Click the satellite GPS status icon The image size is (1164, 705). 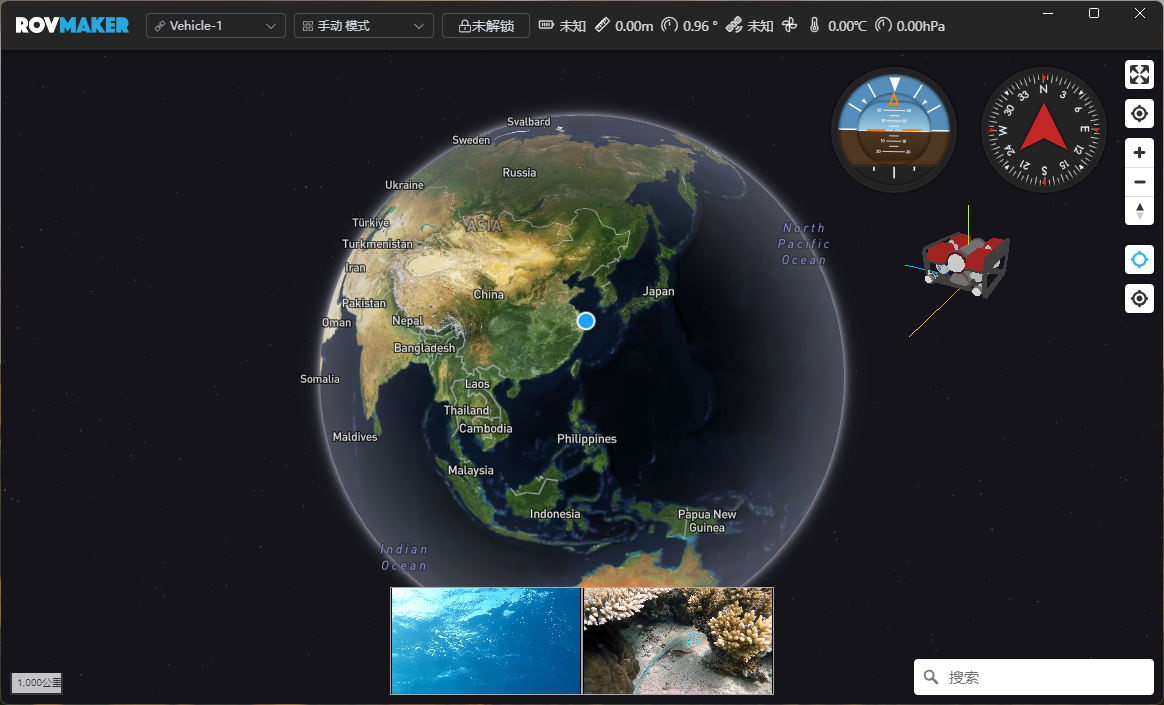click(734, 25)
